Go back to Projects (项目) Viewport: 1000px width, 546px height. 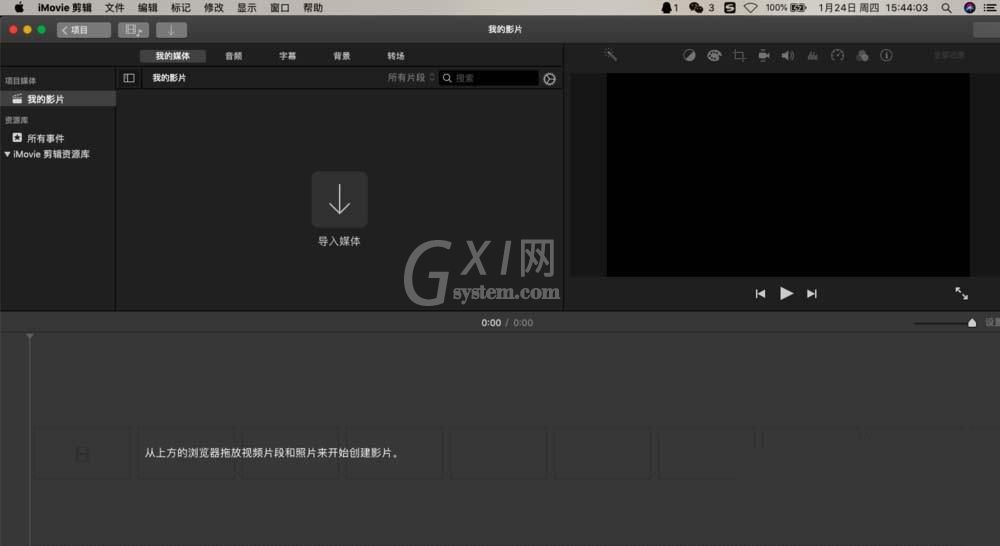[84, 30]
